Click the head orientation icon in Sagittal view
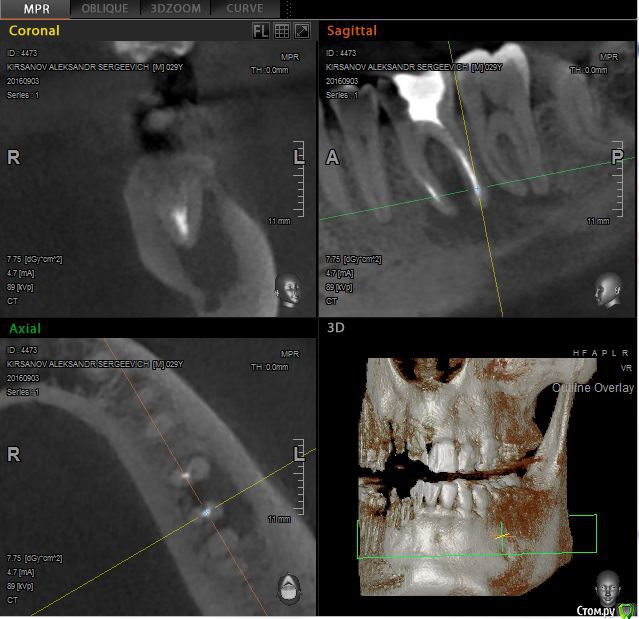 608,290
